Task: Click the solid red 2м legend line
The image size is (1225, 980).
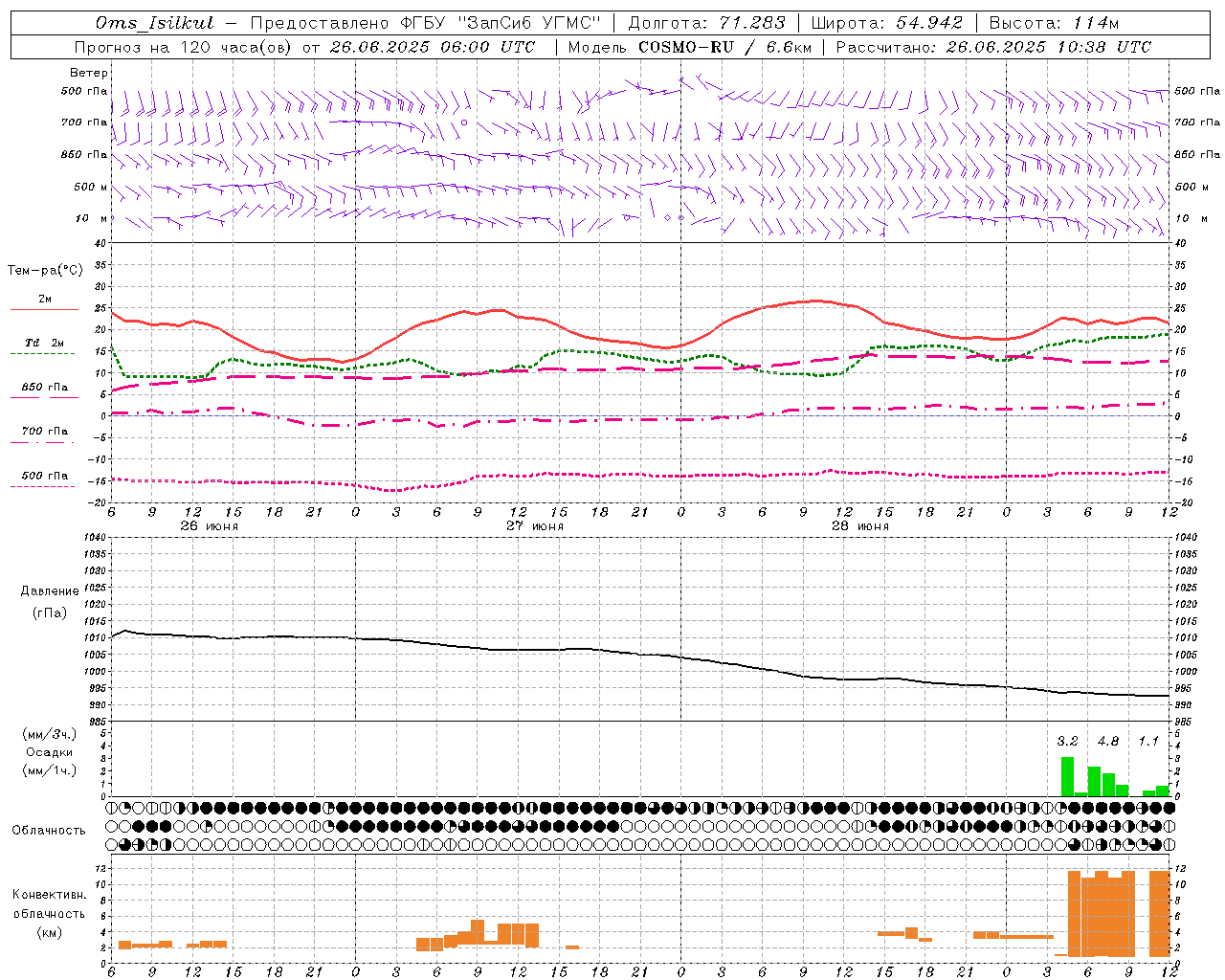Action: [x=44, y=310]
